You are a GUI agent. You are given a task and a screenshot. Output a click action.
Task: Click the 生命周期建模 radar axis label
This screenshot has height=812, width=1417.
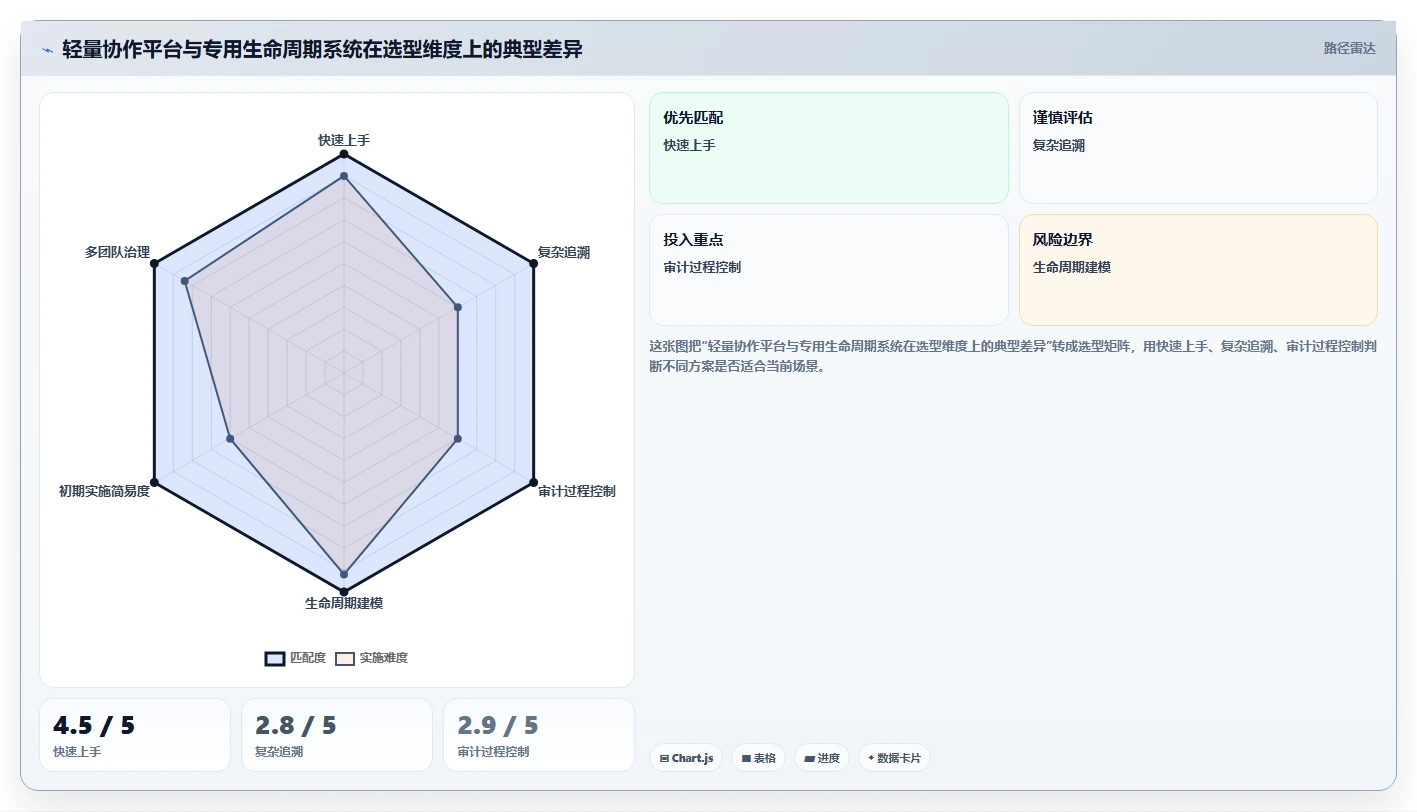tap(344, 603)
